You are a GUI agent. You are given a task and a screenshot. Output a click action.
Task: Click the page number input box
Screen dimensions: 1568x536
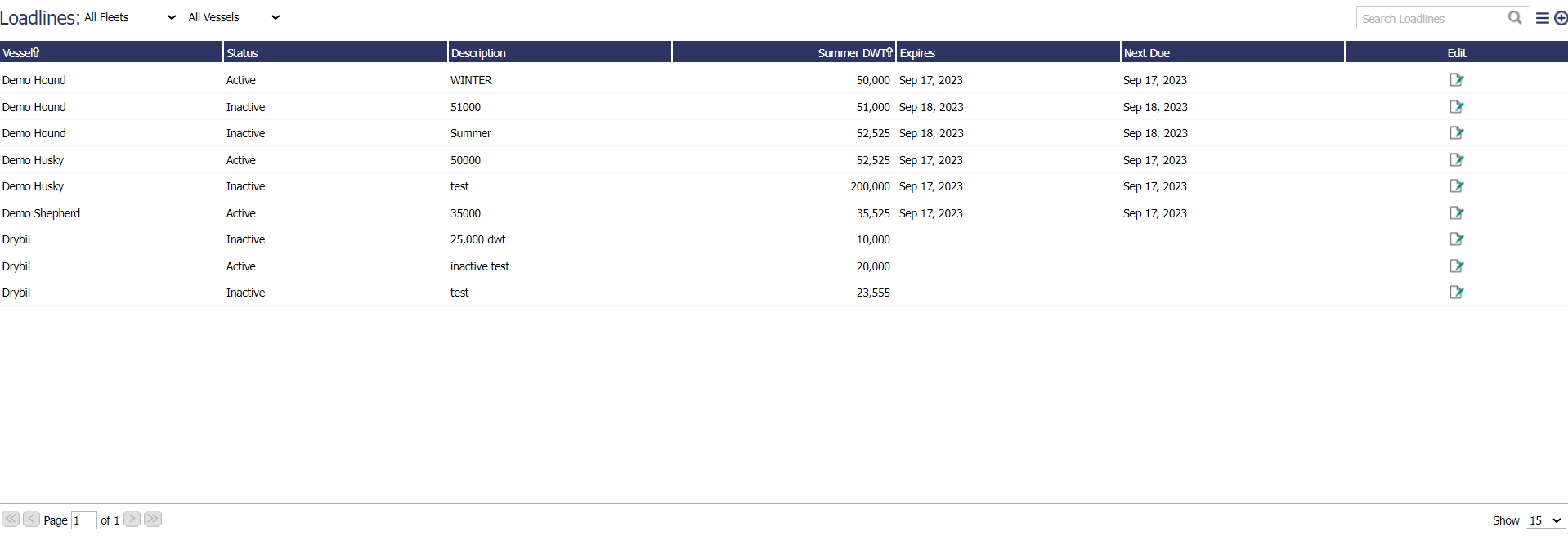click(x=83, y=520)
